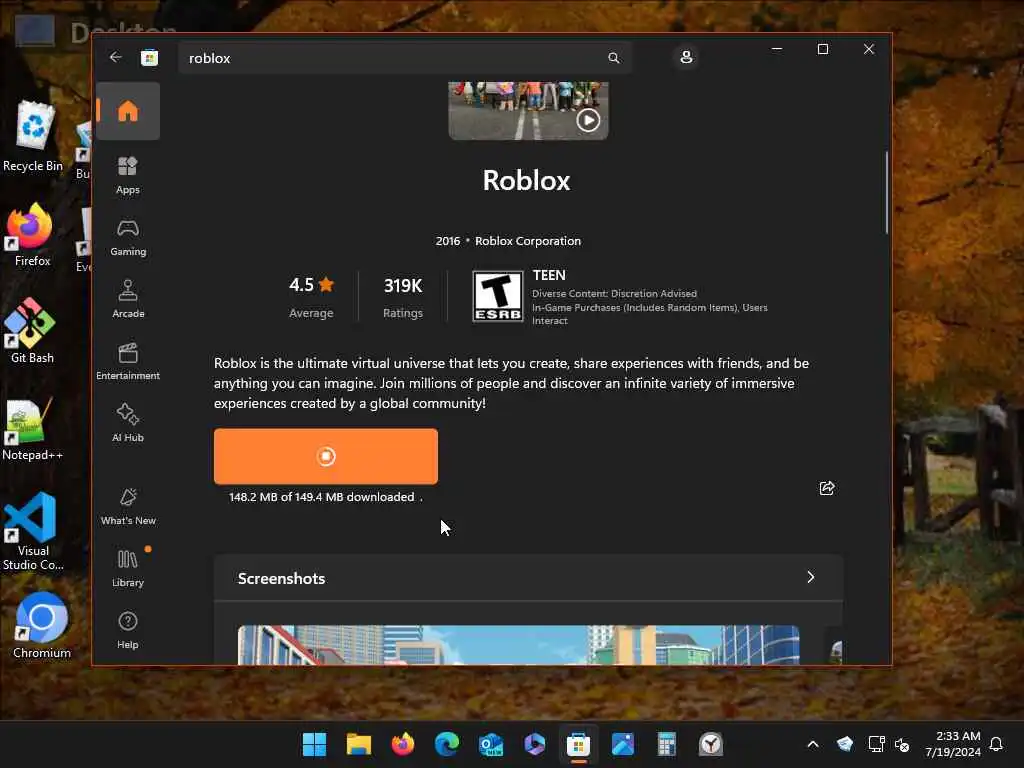Viewport: 1024px width, 768px height.
Task: Click the Store window vertical scrollbar
Action: tap(886, 193)
